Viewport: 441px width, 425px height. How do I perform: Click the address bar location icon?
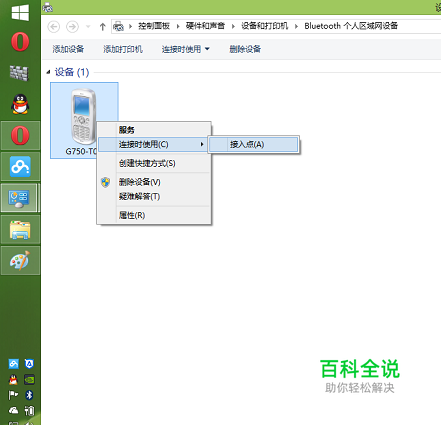coord(119,26)
